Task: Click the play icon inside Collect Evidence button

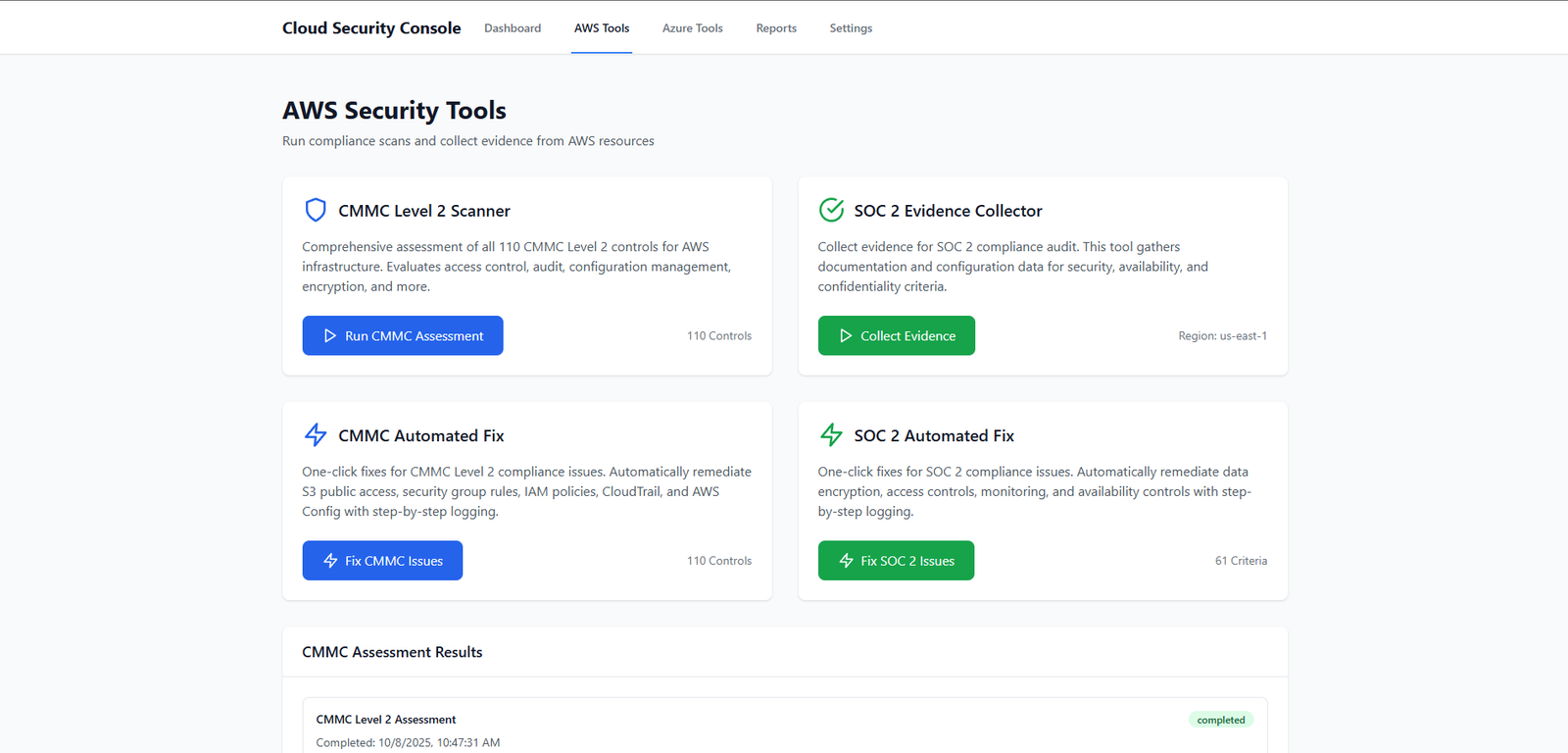Action: [x=846, y=335]
